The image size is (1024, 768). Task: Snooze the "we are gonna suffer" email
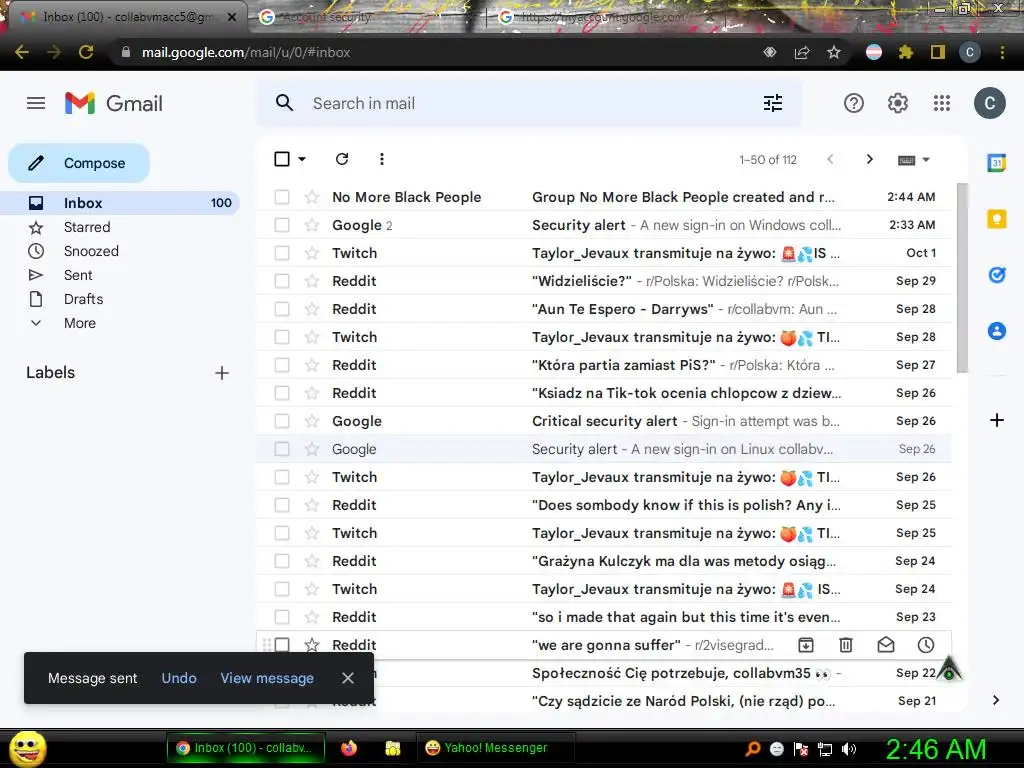926,645
